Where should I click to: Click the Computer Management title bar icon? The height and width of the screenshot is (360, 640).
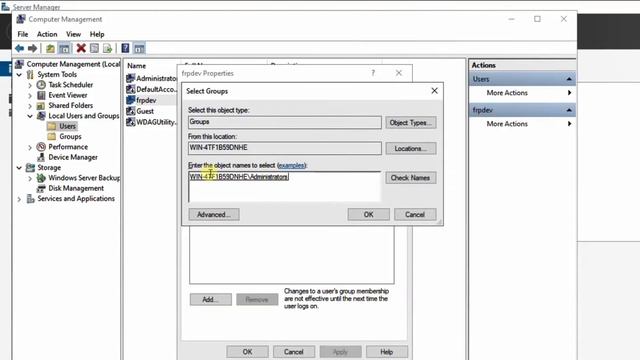coord(21,19)
